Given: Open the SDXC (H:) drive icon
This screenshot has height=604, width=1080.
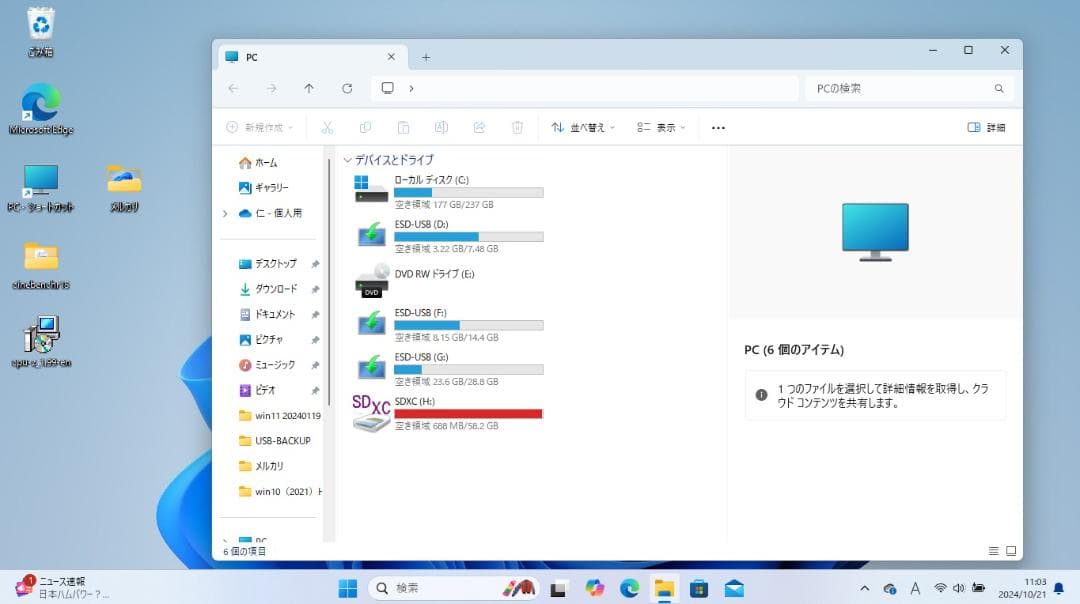Looking at the screenshot, I should [x=369, y=411].
